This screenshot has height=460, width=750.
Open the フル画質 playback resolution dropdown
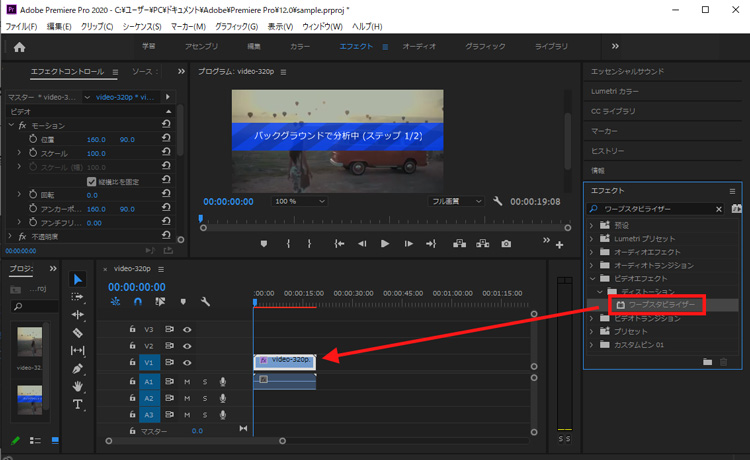tap(456, 201)
